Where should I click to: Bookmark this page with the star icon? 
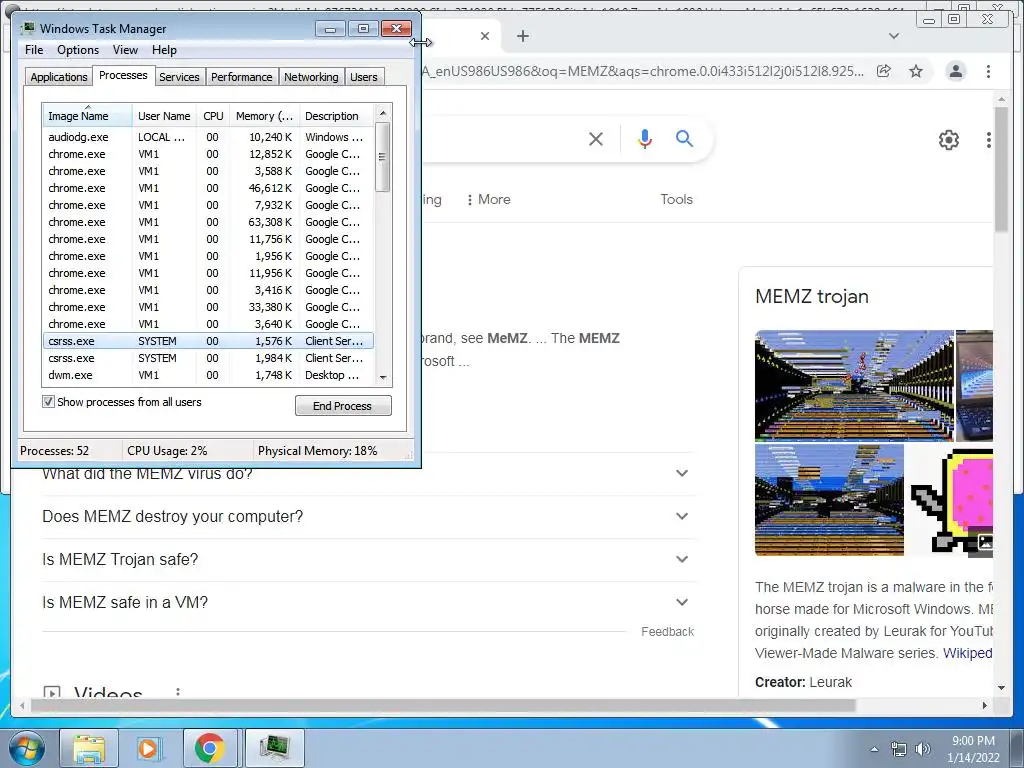916,71
